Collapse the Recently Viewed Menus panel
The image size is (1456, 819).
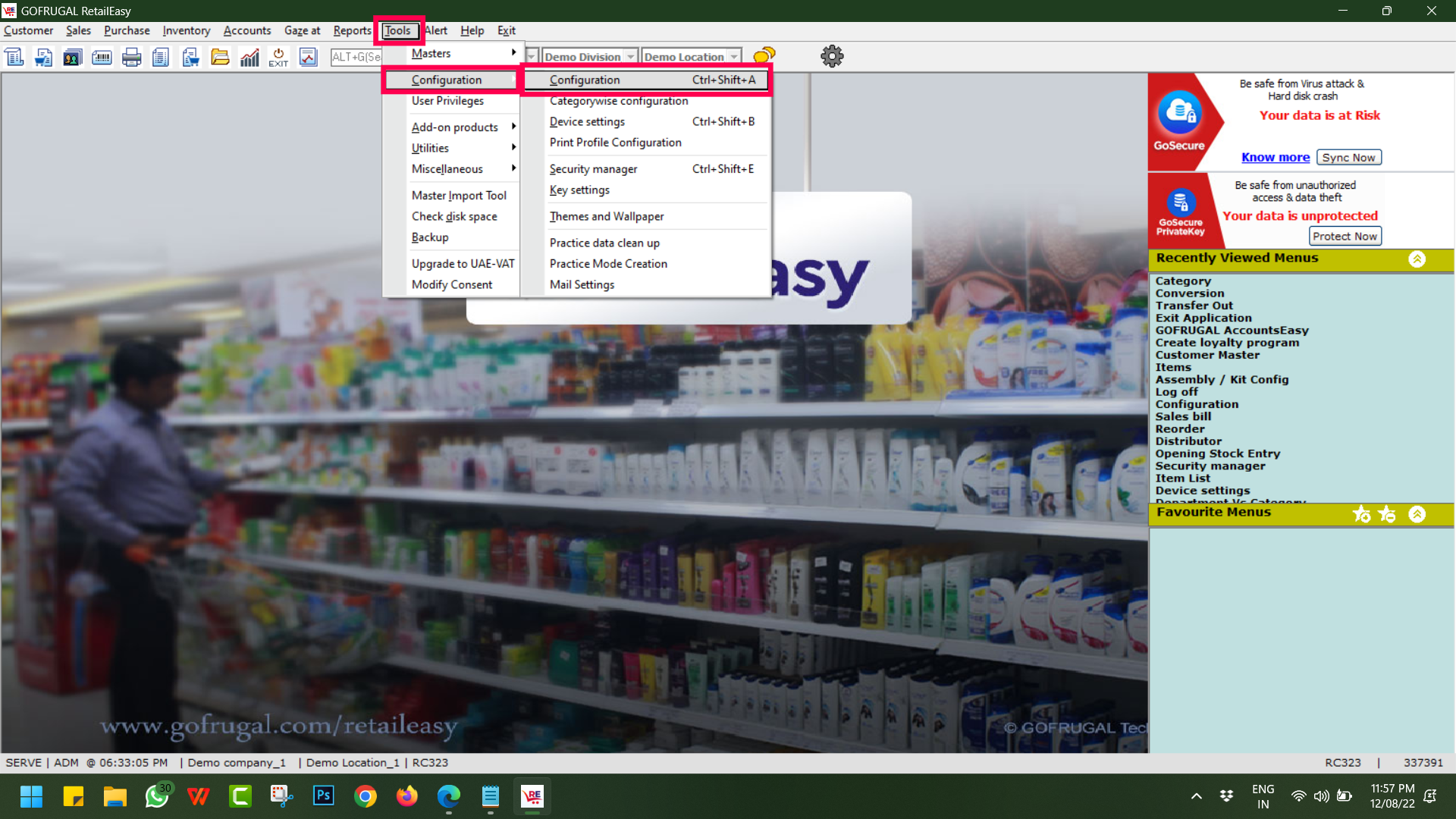1417,259
